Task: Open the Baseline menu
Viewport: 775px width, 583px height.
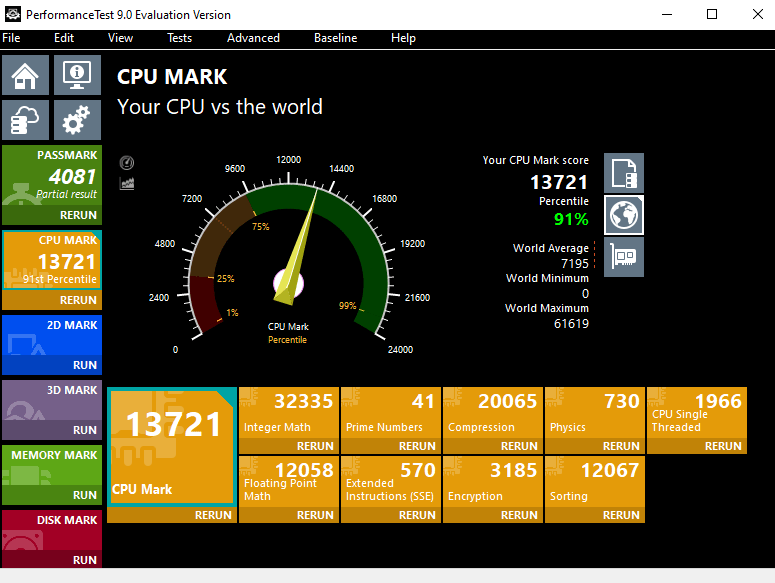Action: pyautogui.click(x=336, y=38)
